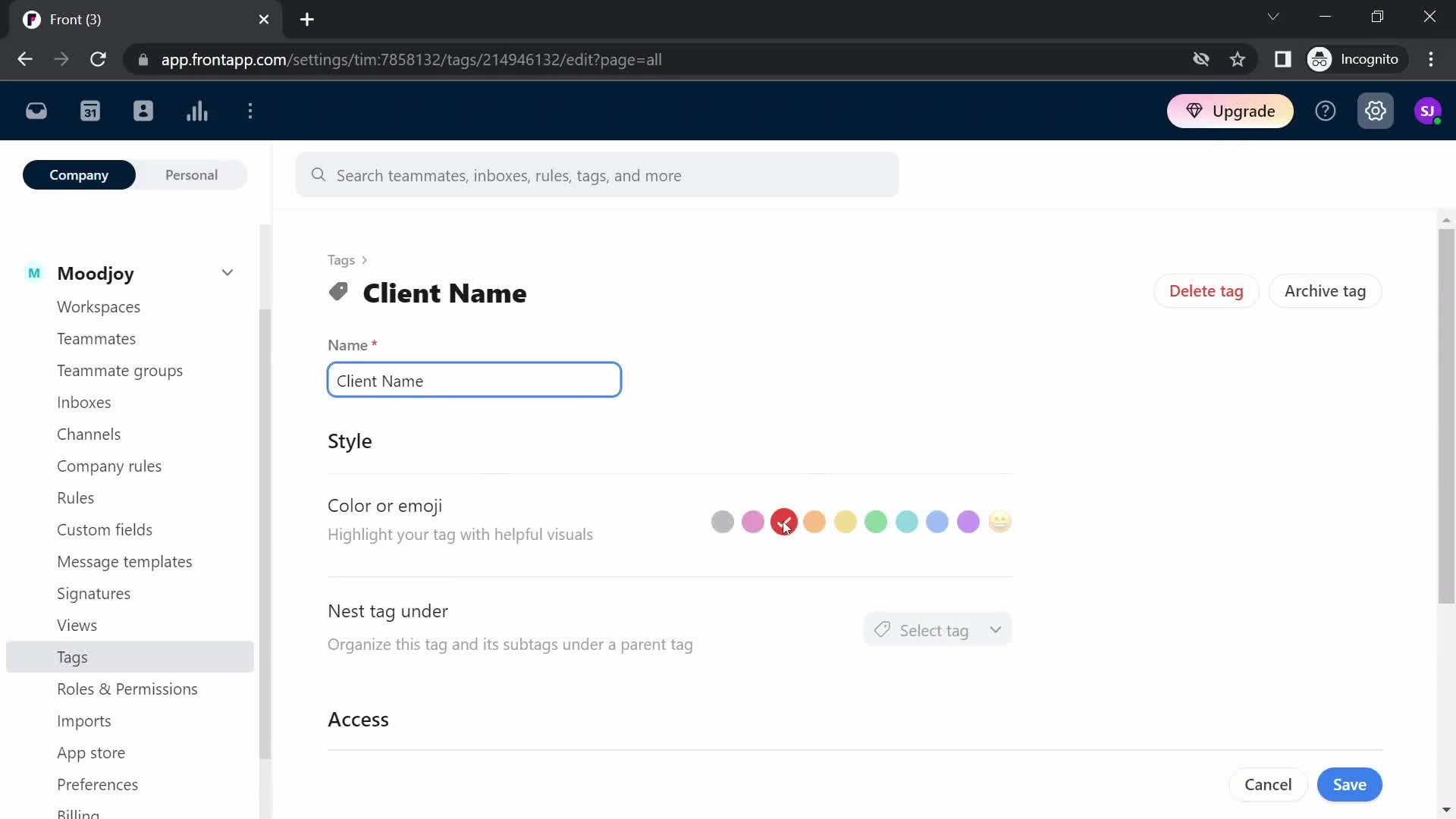The width and height of the screenshot is (1456, 819).
Task: Click the search magnifier icon
Action: [x=318, y=175]
